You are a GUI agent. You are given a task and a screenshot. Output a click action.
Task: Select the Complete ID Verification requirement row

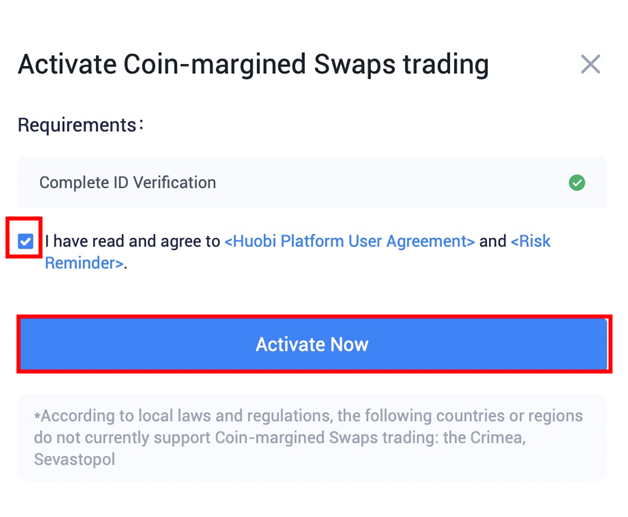[x=312, y=183]
